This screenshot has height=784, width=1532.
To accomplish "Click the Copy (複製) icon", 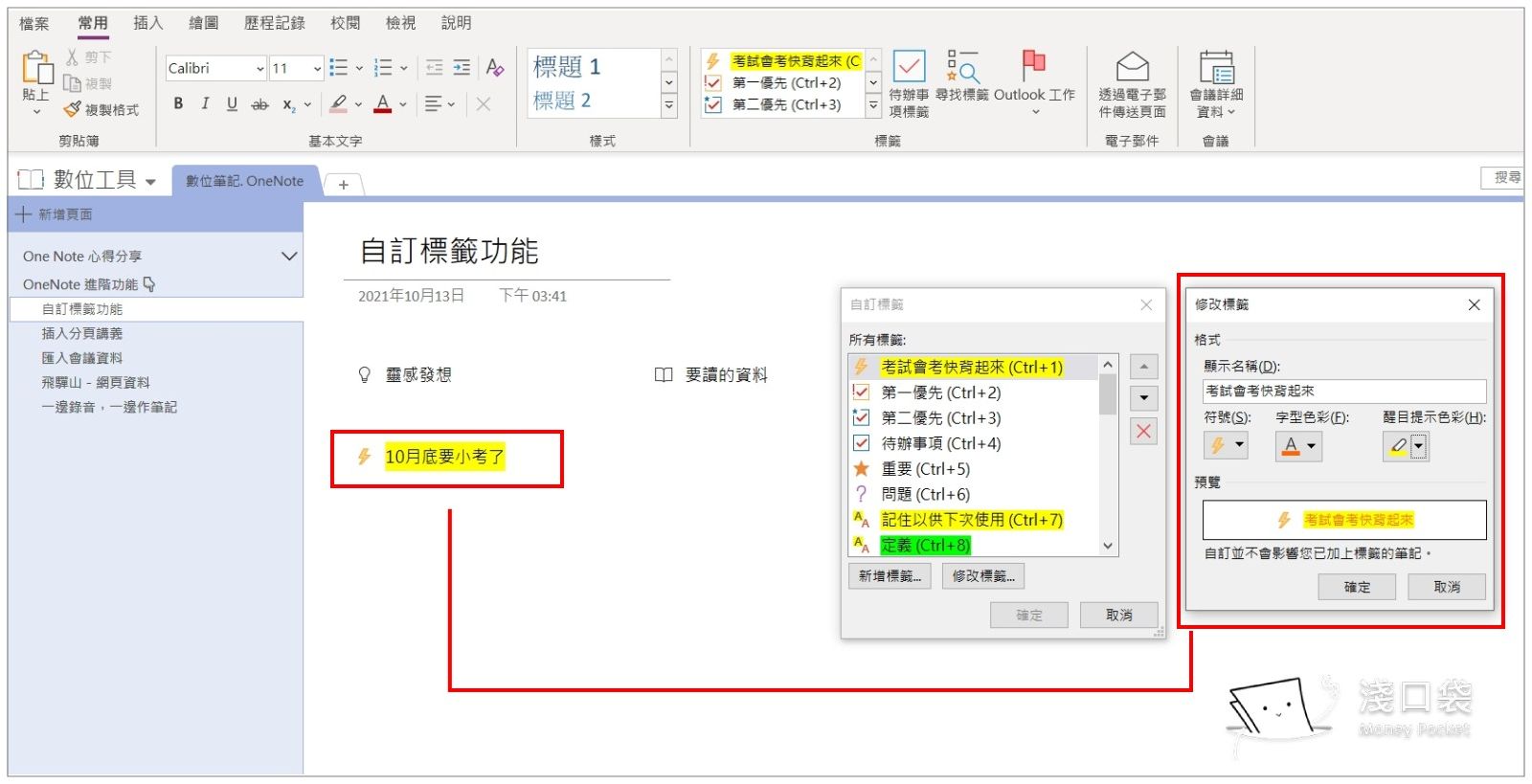I will point(72,83).
